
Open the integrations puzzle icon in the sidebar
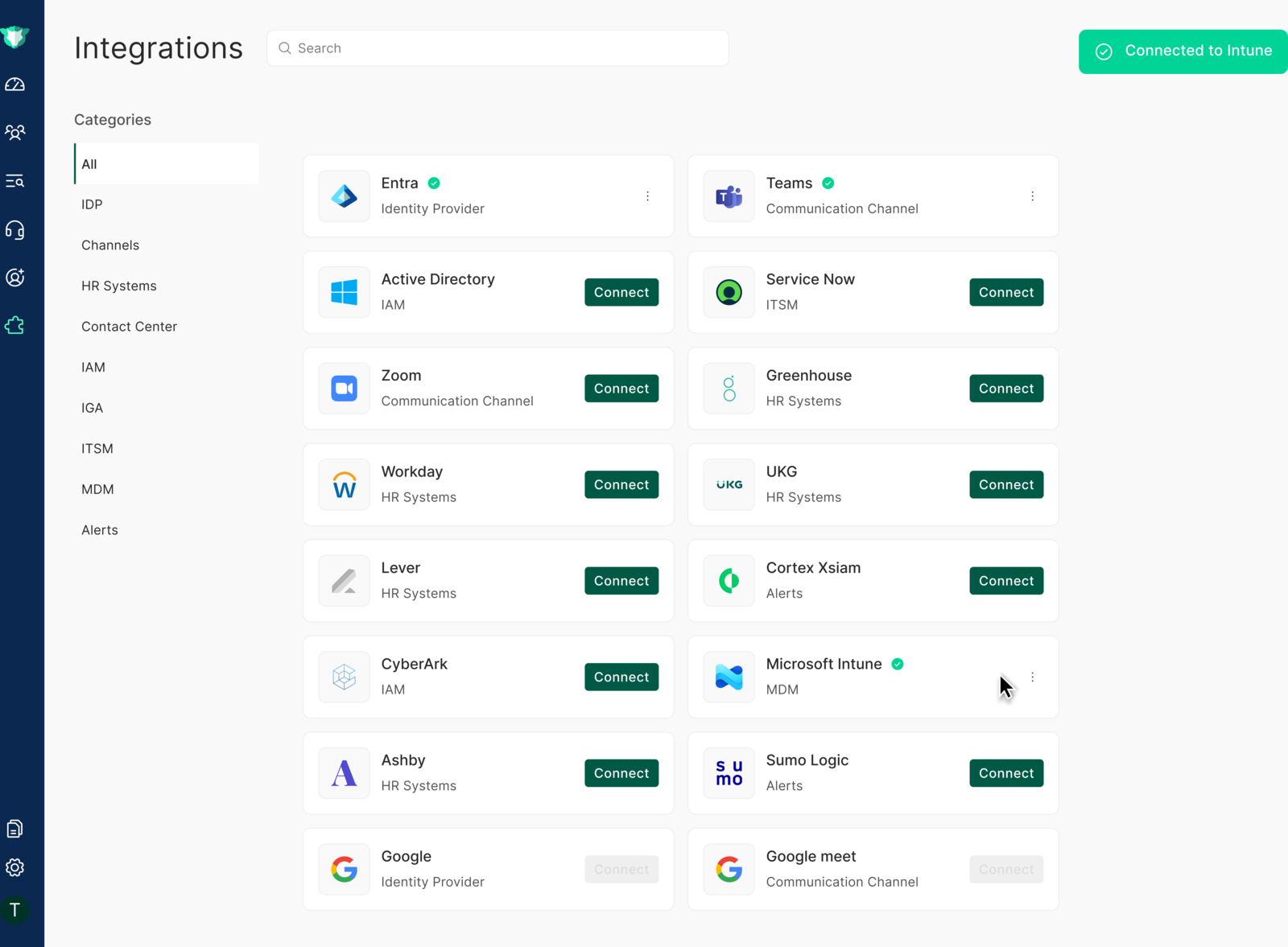[x=14, y=326]
